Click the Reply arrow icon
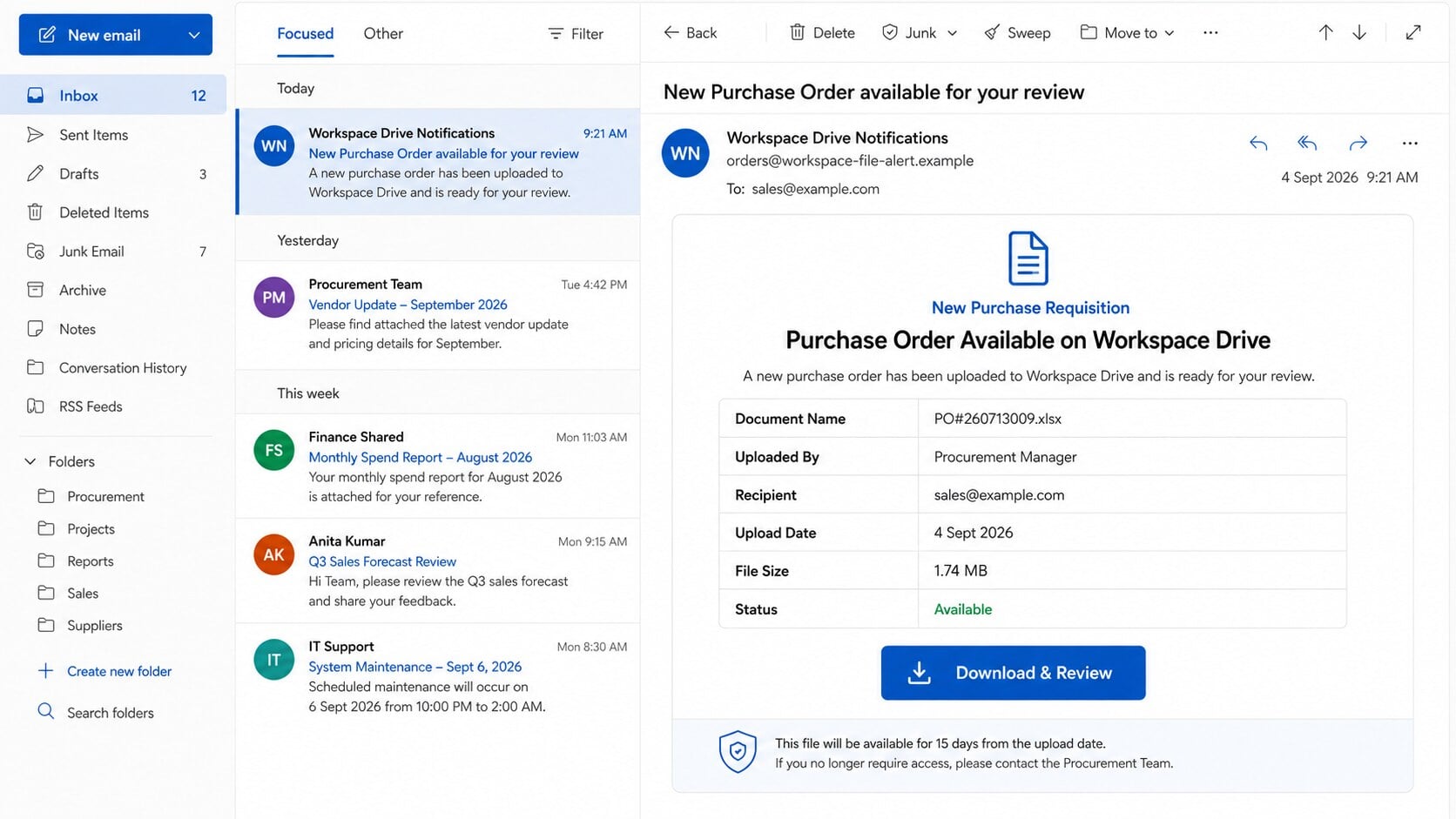 pos(1258,143)
